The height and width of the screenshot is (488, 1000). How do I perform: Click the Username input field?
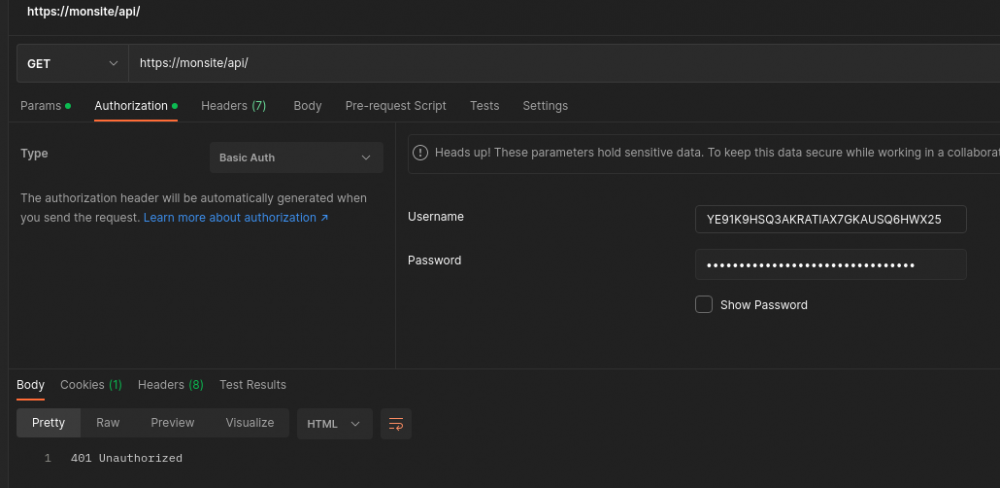[x=830, y=219]
